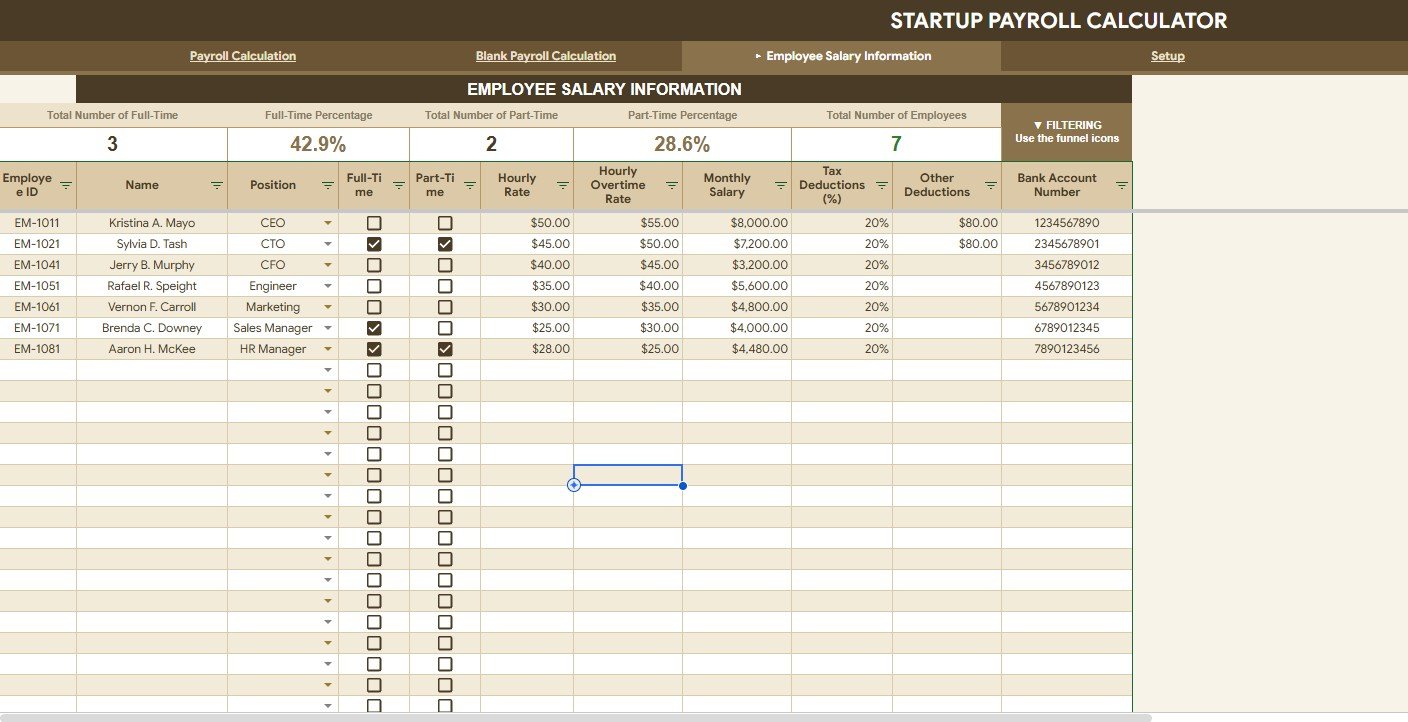This screenshot has height=722, width=1408.
Task: Select Bank Account Number 1234567890
Action: coord(1067,223)
